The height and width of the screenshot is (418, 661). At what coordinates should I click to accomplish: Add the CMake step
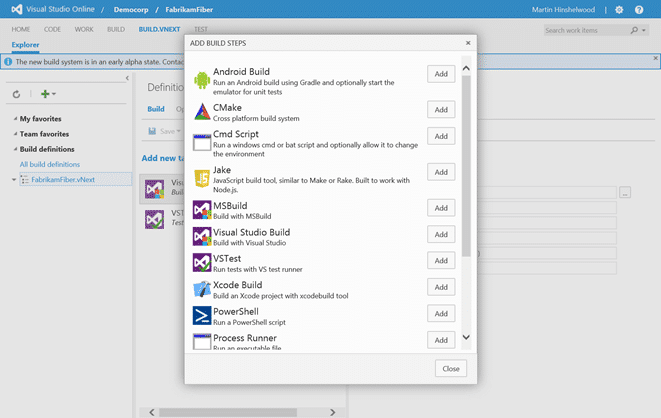coord(441,110)
